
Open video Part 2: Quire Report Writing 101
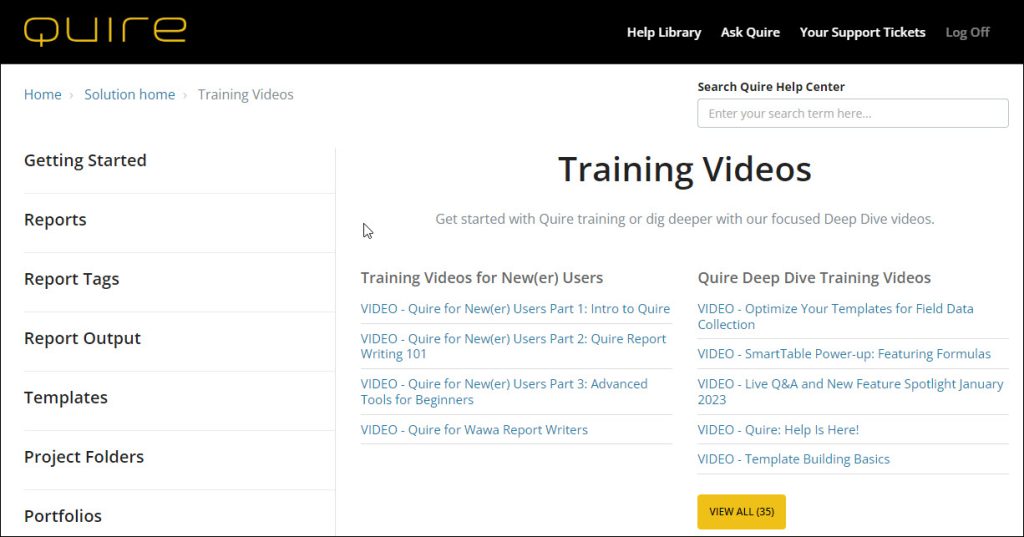coord(513,346)
